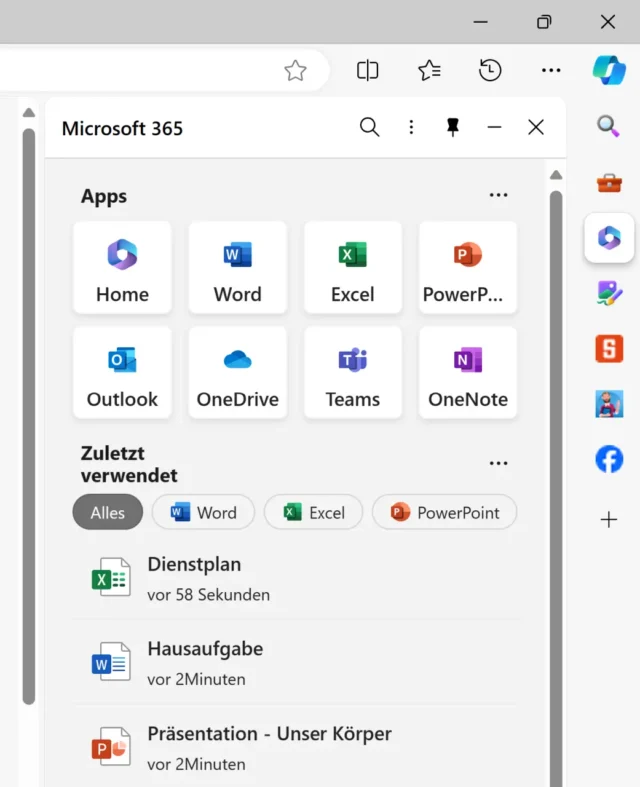Expand the Apps section more options
The image size is (640, 787).
click(498, 196)
